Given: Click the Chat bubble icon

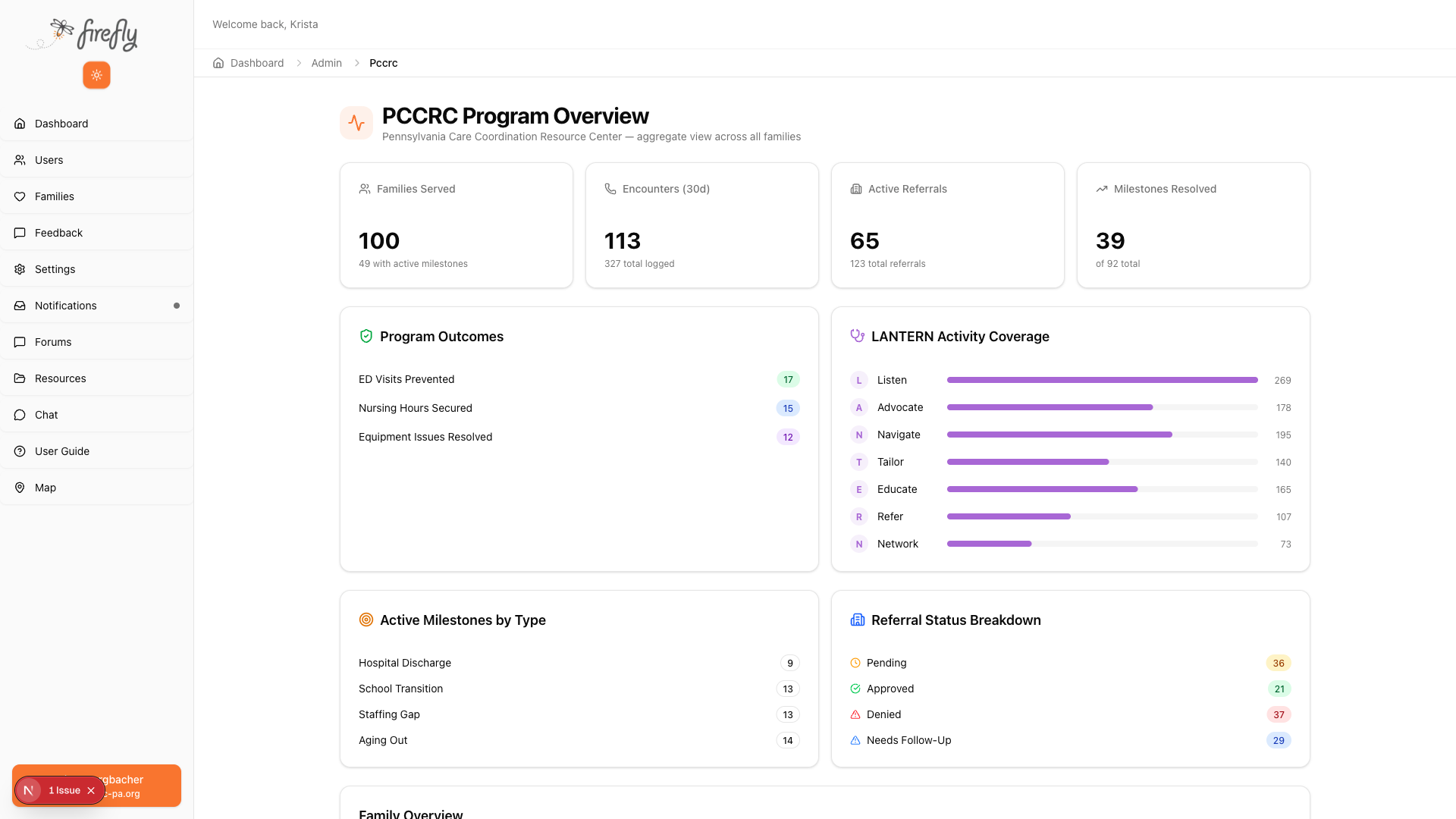Looking at the screenshot, I should coord(20,414).
